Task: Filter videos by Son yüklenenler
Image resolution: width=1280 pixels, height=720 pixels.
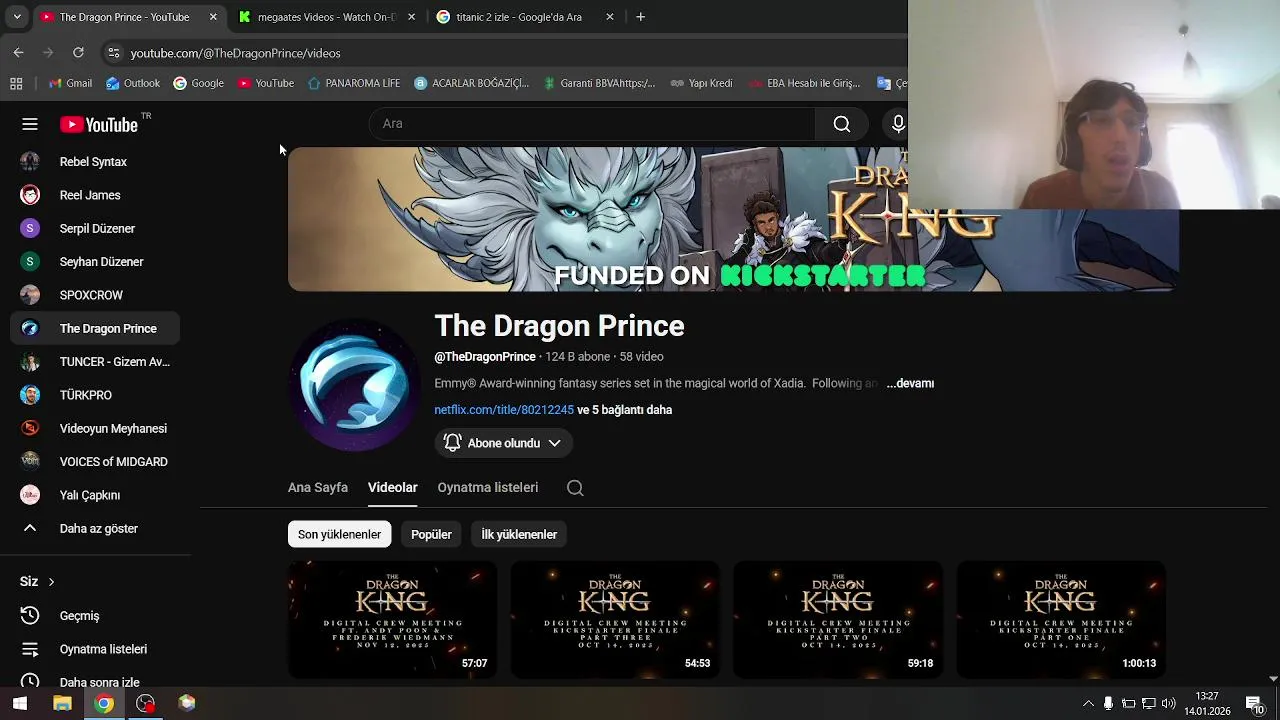Action: click(339, 534)
